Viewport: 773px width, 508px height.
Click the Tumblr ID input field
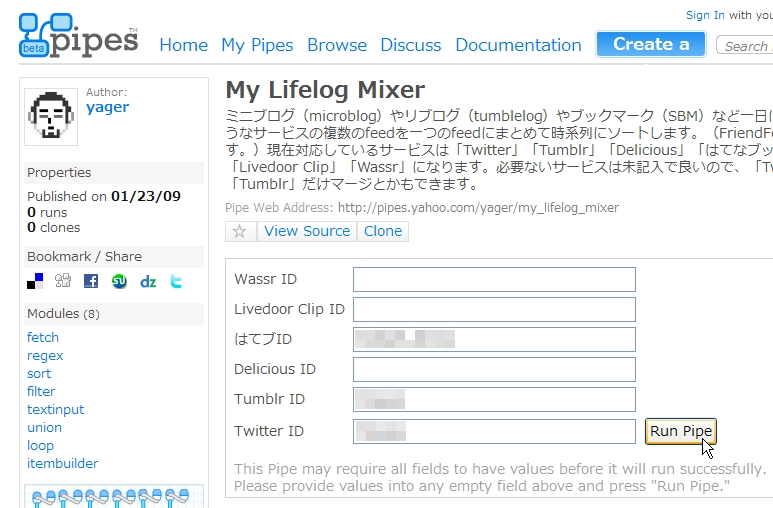[494, 399]
